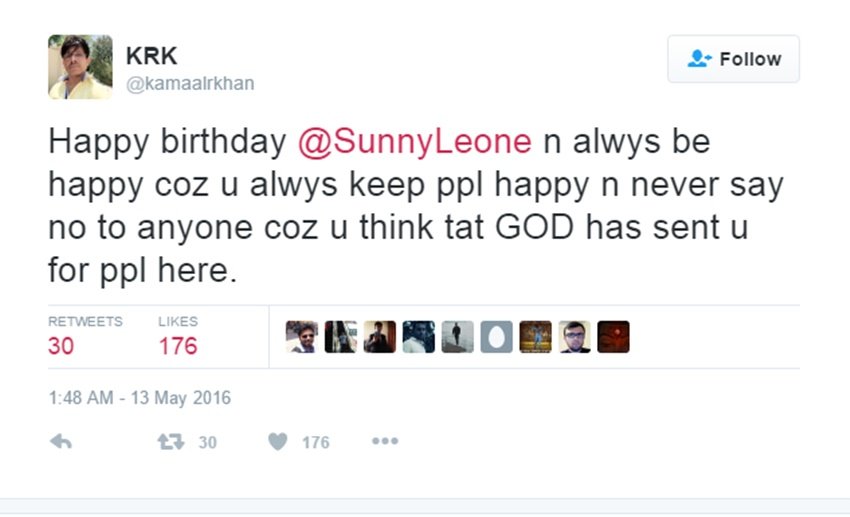Click the retweet count next to retweet icon
Viewport: 850px width, 517px height.
207,442
